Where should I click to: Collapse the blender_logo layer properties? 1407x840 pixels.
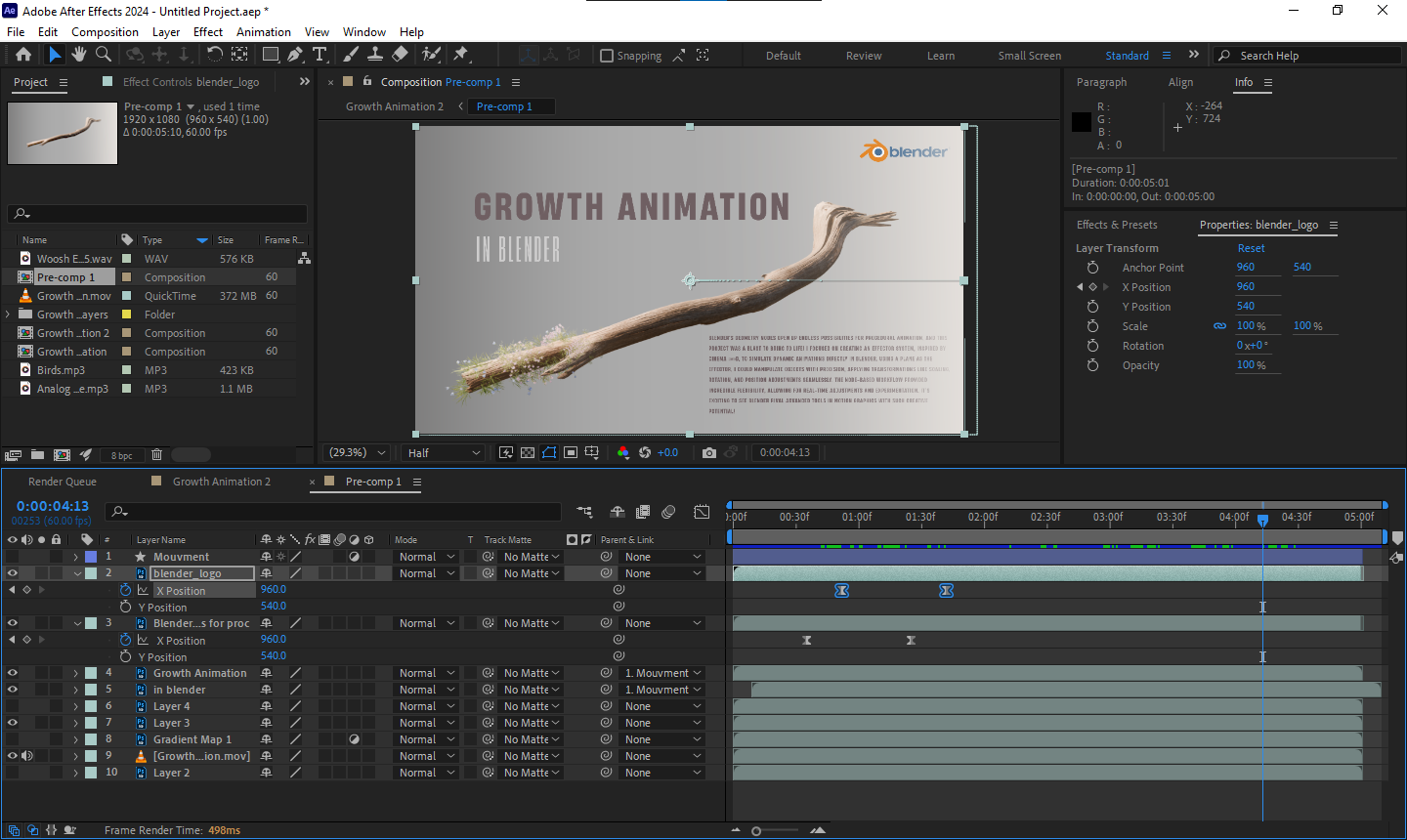77,573
